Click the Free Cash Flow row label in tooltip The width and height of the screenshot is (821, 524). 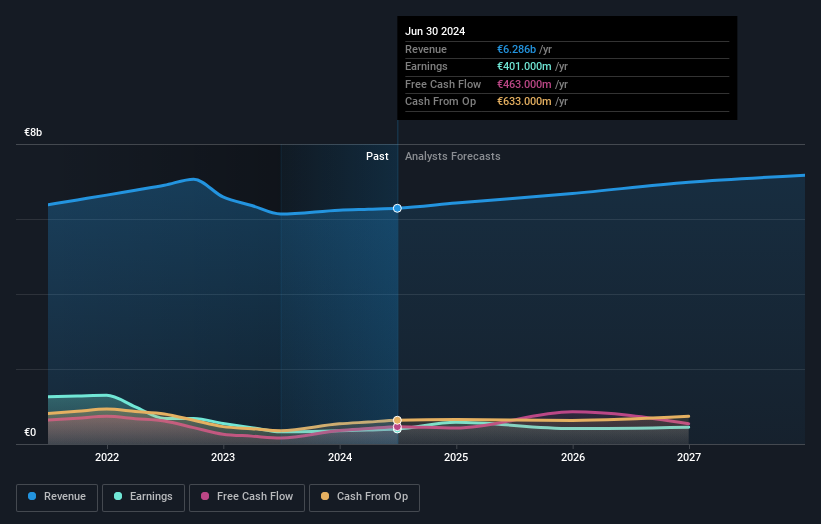click(443, 84)
